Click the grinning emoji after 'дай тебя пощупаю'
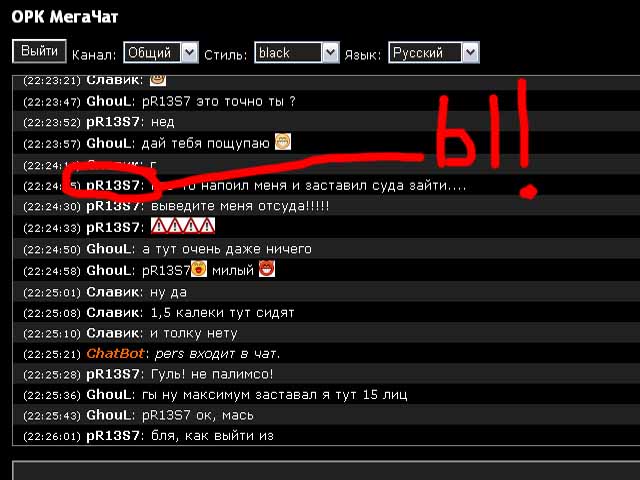The height and width of the screenshot is (480, 640). pyautogui.click(x=282, y=142)
